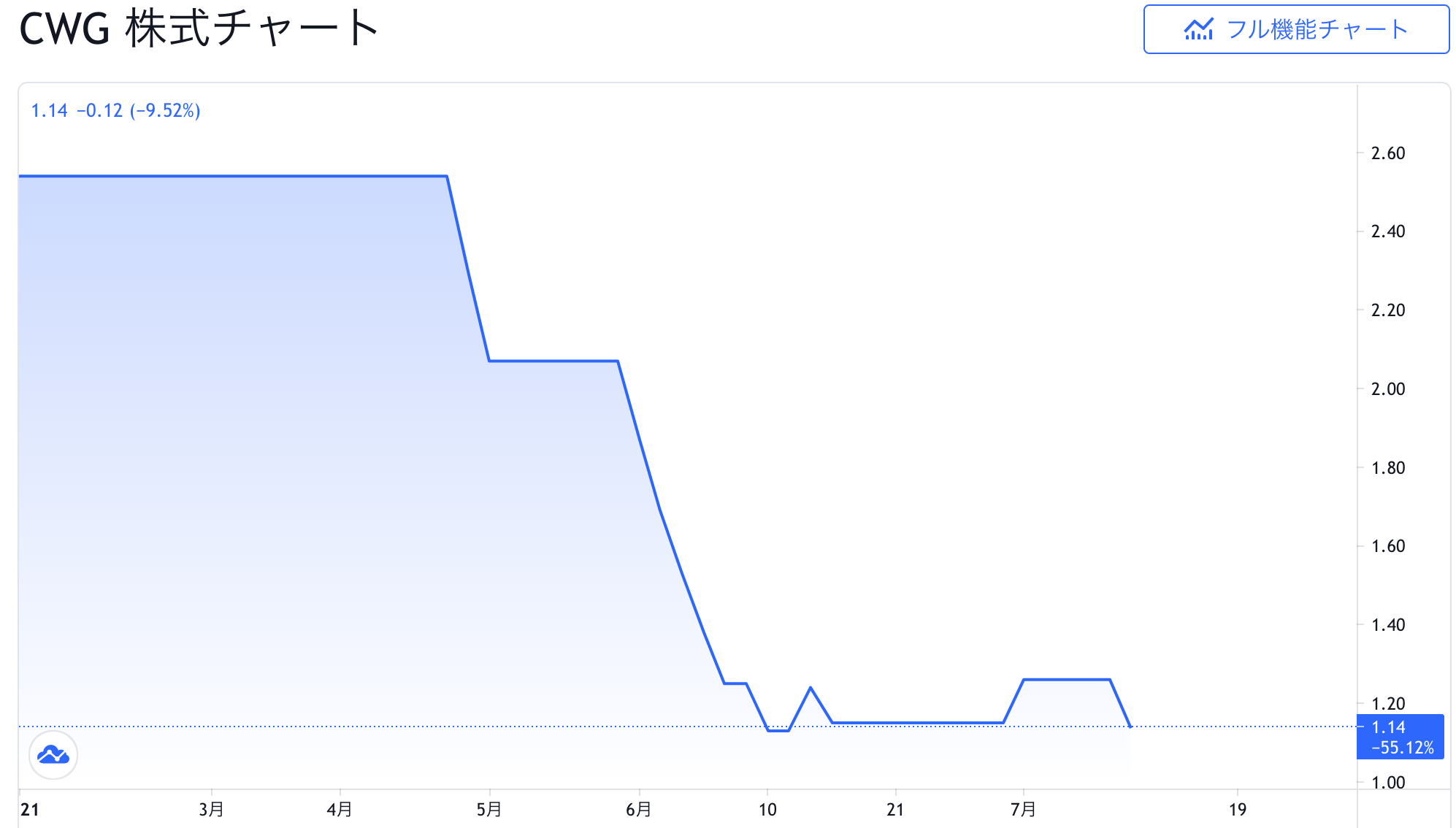1456x828 pixels.
Task: Click the 2.00 price scale label
Action: 1388,389
